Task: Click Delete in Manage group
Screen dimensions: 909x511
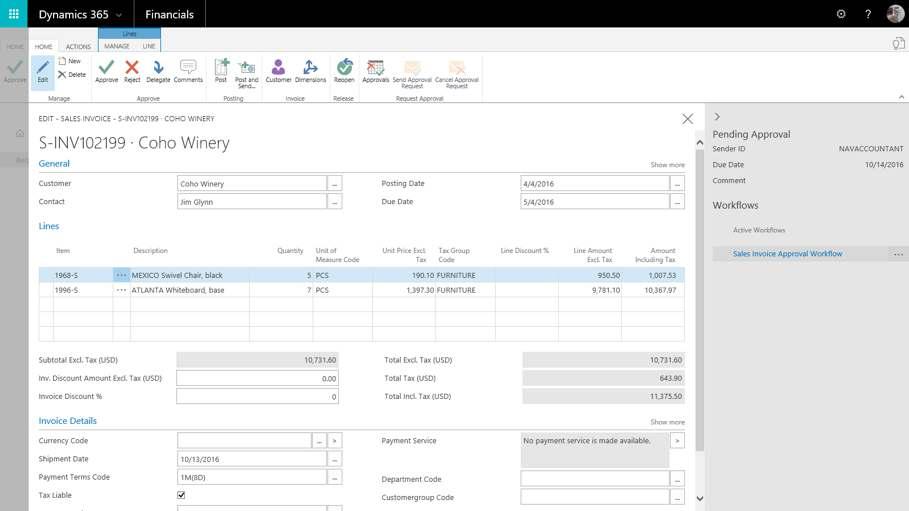Action: point(72,75)
